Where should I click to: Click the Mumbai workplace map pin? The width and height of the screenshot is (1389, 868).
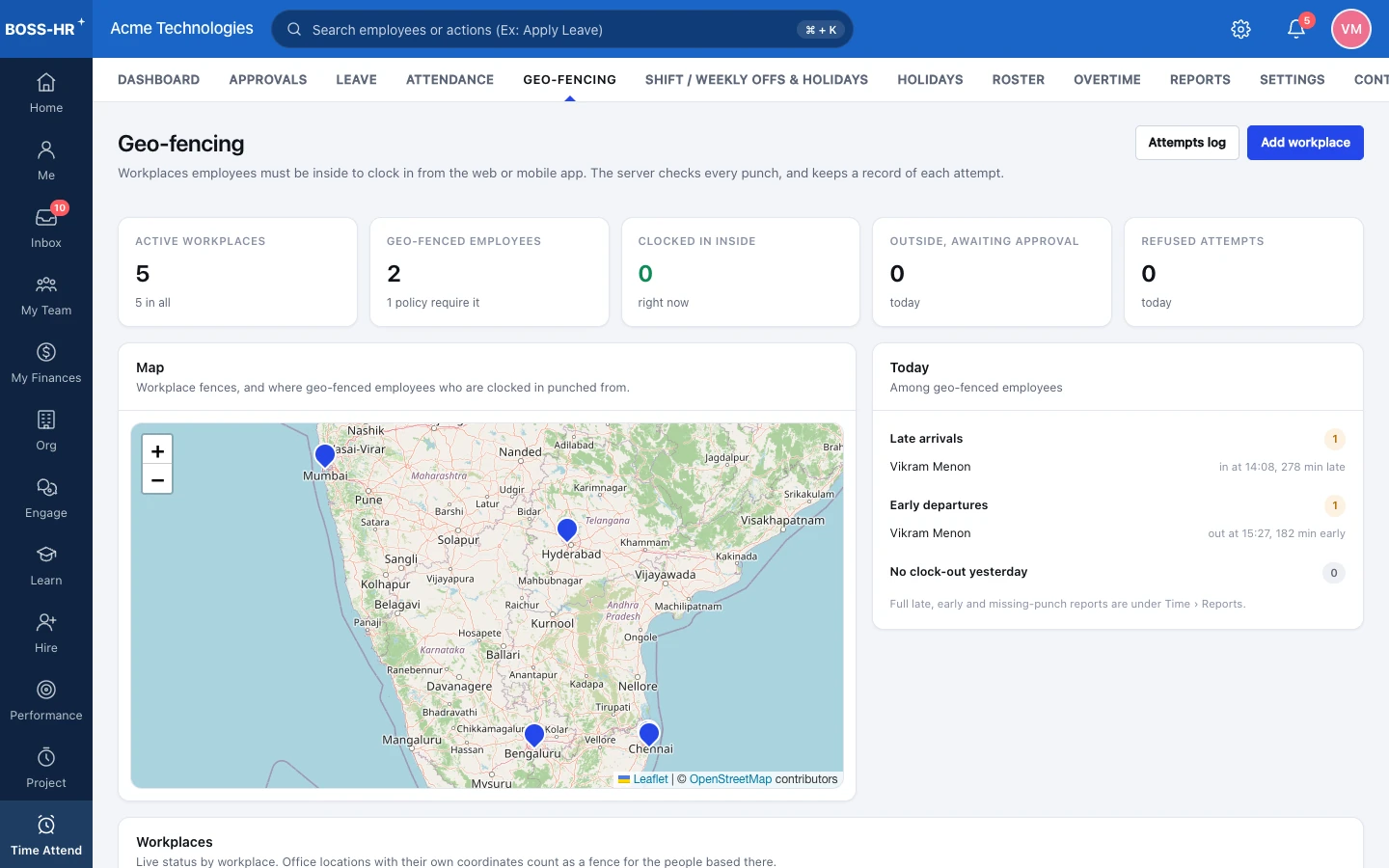click(325, 454)
